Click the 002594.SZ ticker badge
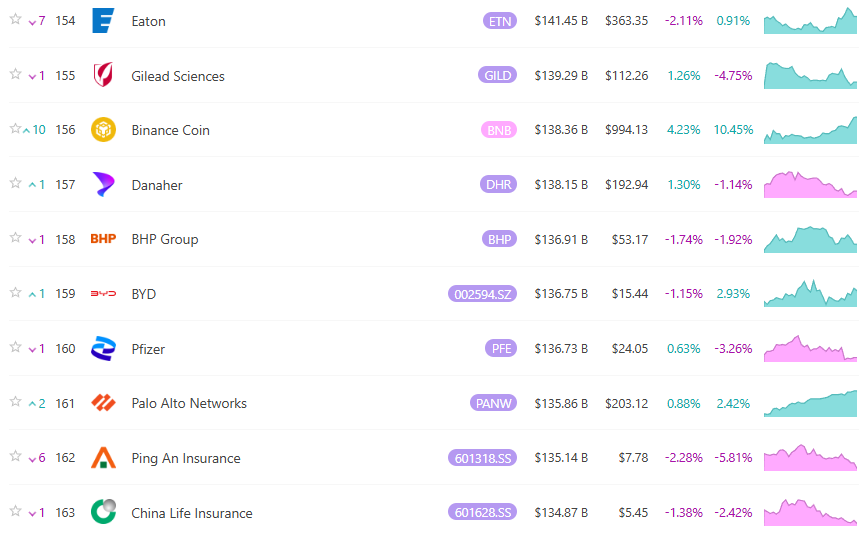 tap(482, 294)
